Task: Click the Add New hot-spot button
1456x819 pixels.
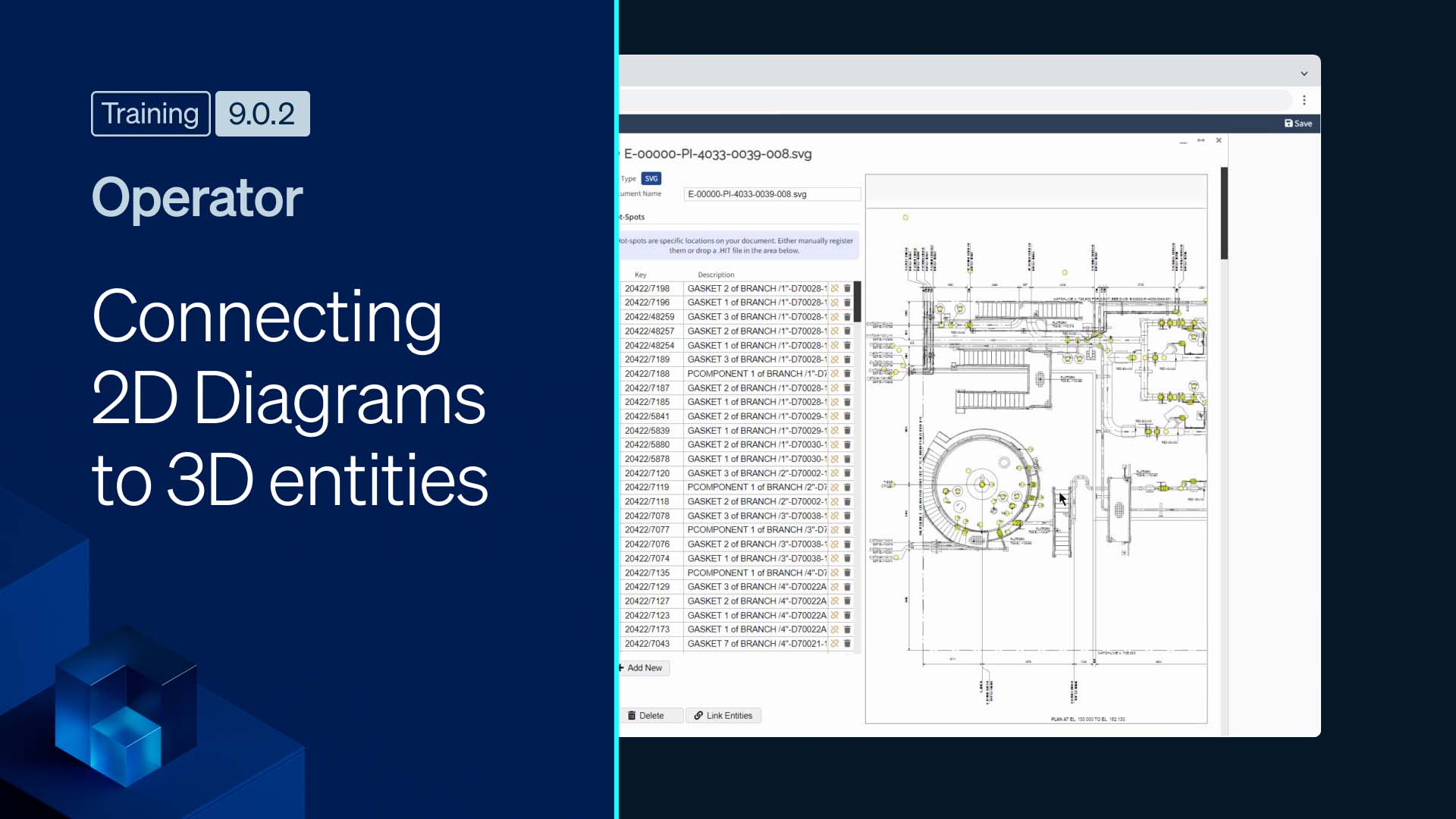Action: click(644, 668)
